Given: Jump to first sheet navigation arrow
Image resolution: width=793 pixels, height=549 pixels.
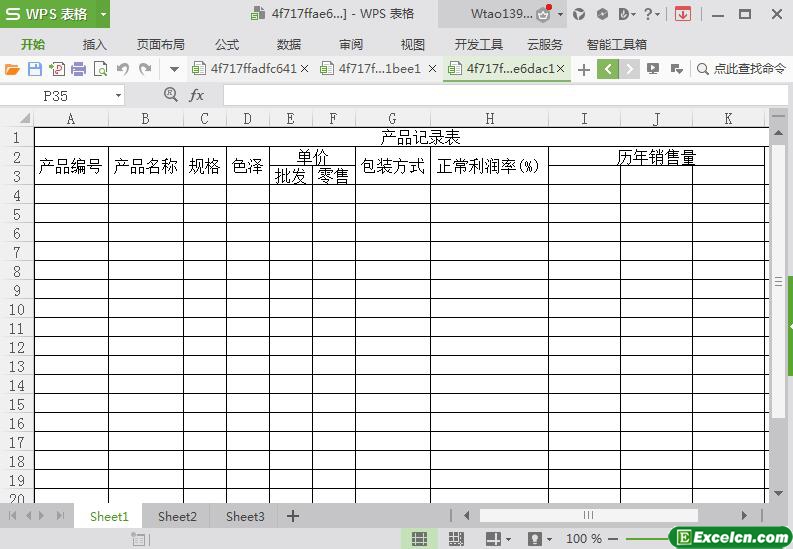Looking at the screenshot, I should point(12,516).
